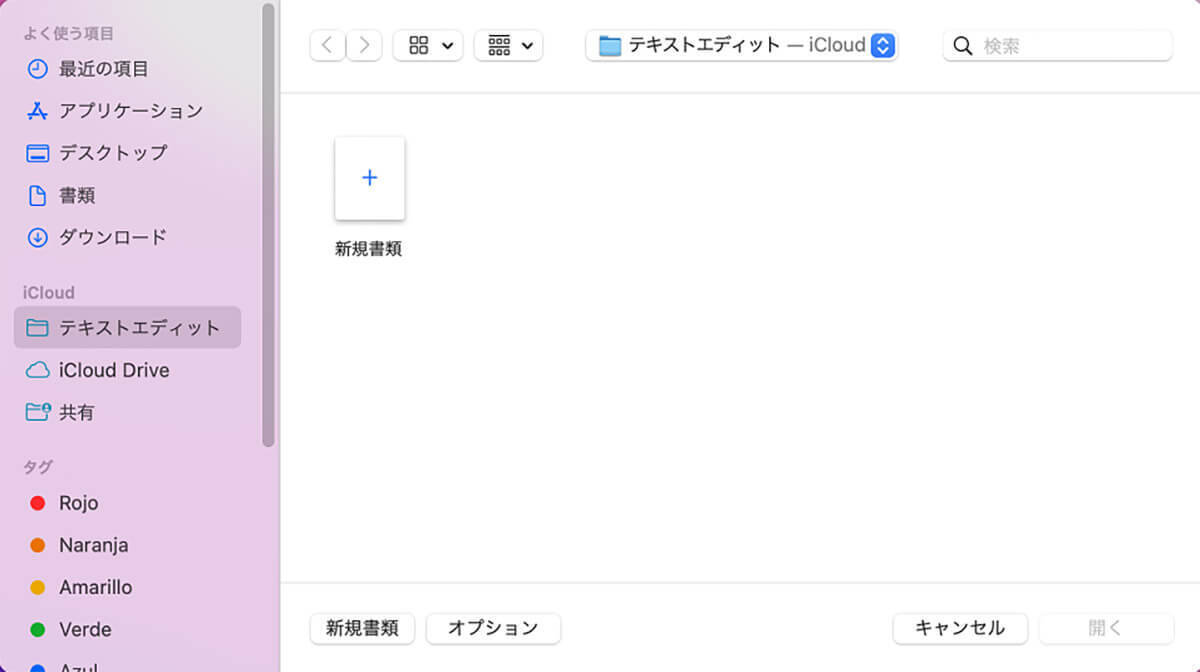Click the 新規書類 button at bottom
1200x672 pixels.
coord(362,628)
